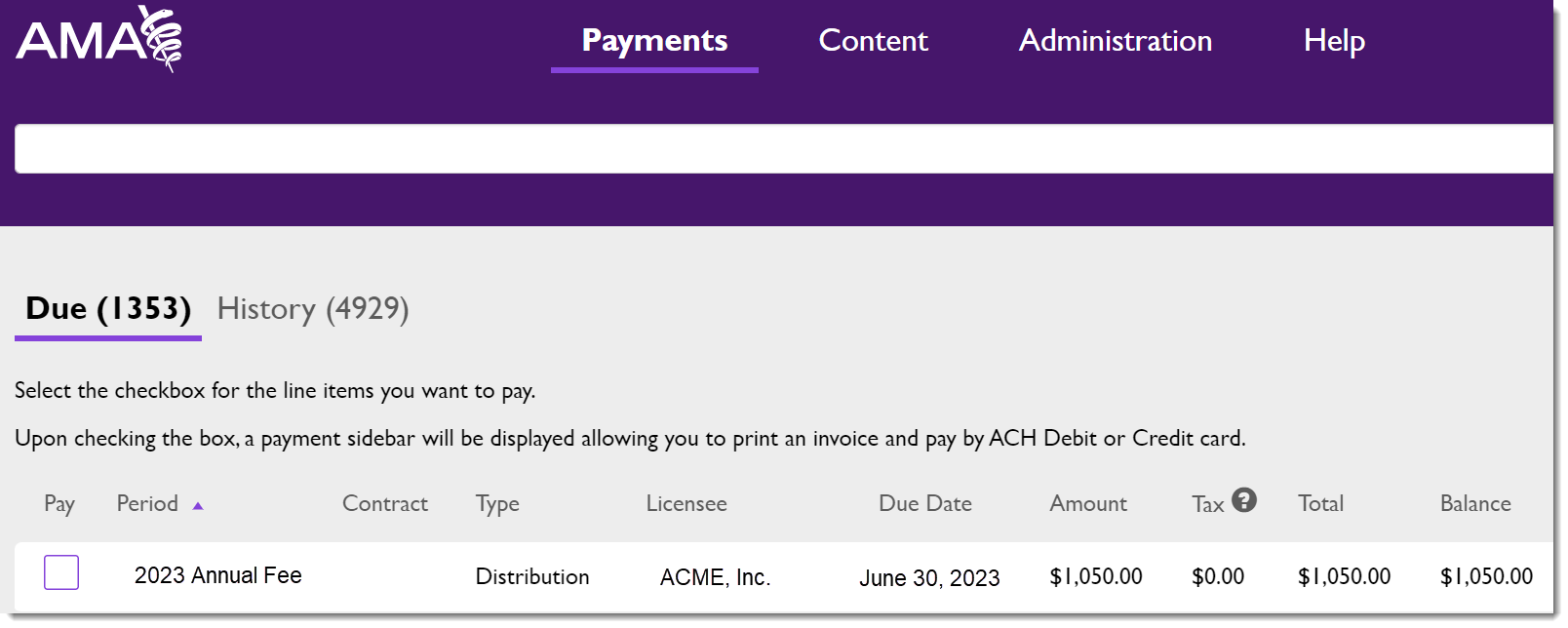Select the Due (1353) tab
The image size is (1568, 628).
[108, 308]
